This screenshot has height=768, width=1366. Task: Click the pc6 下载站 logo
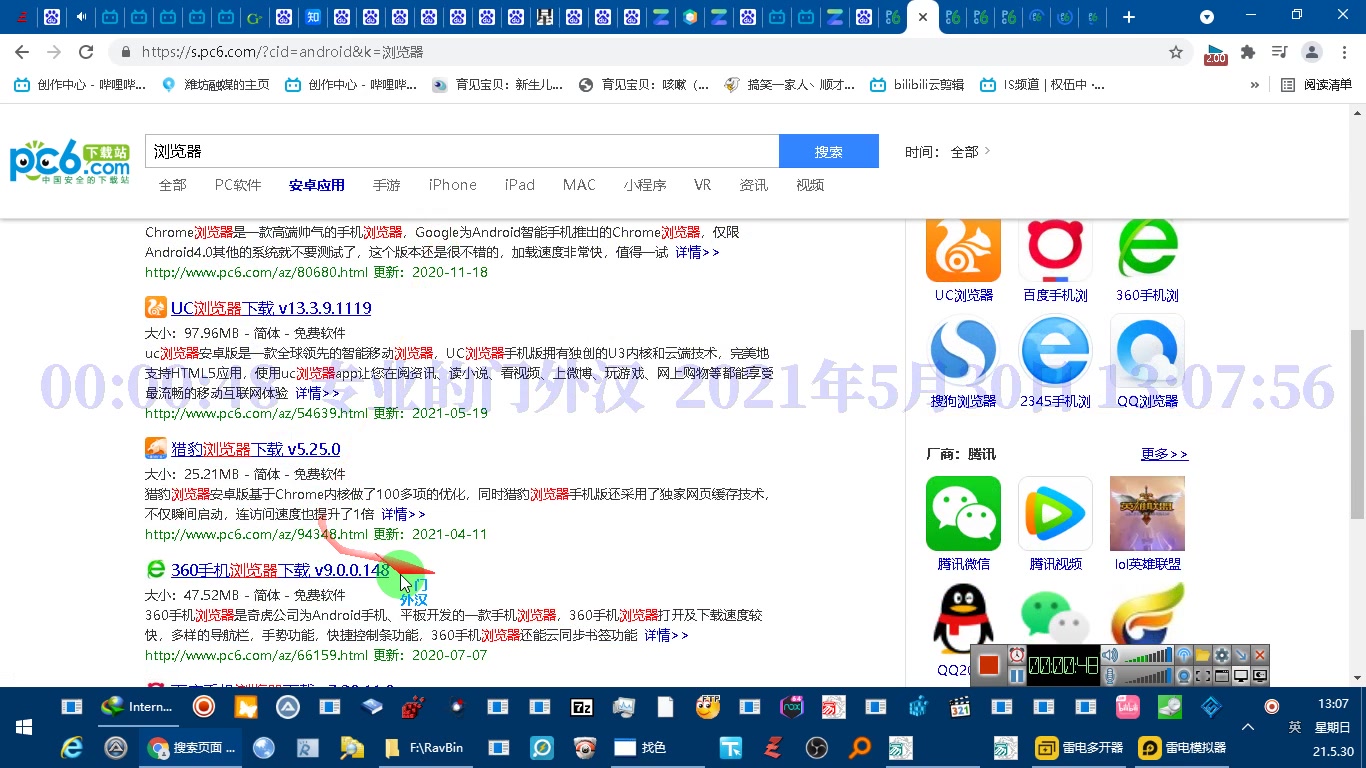[70, 163]
